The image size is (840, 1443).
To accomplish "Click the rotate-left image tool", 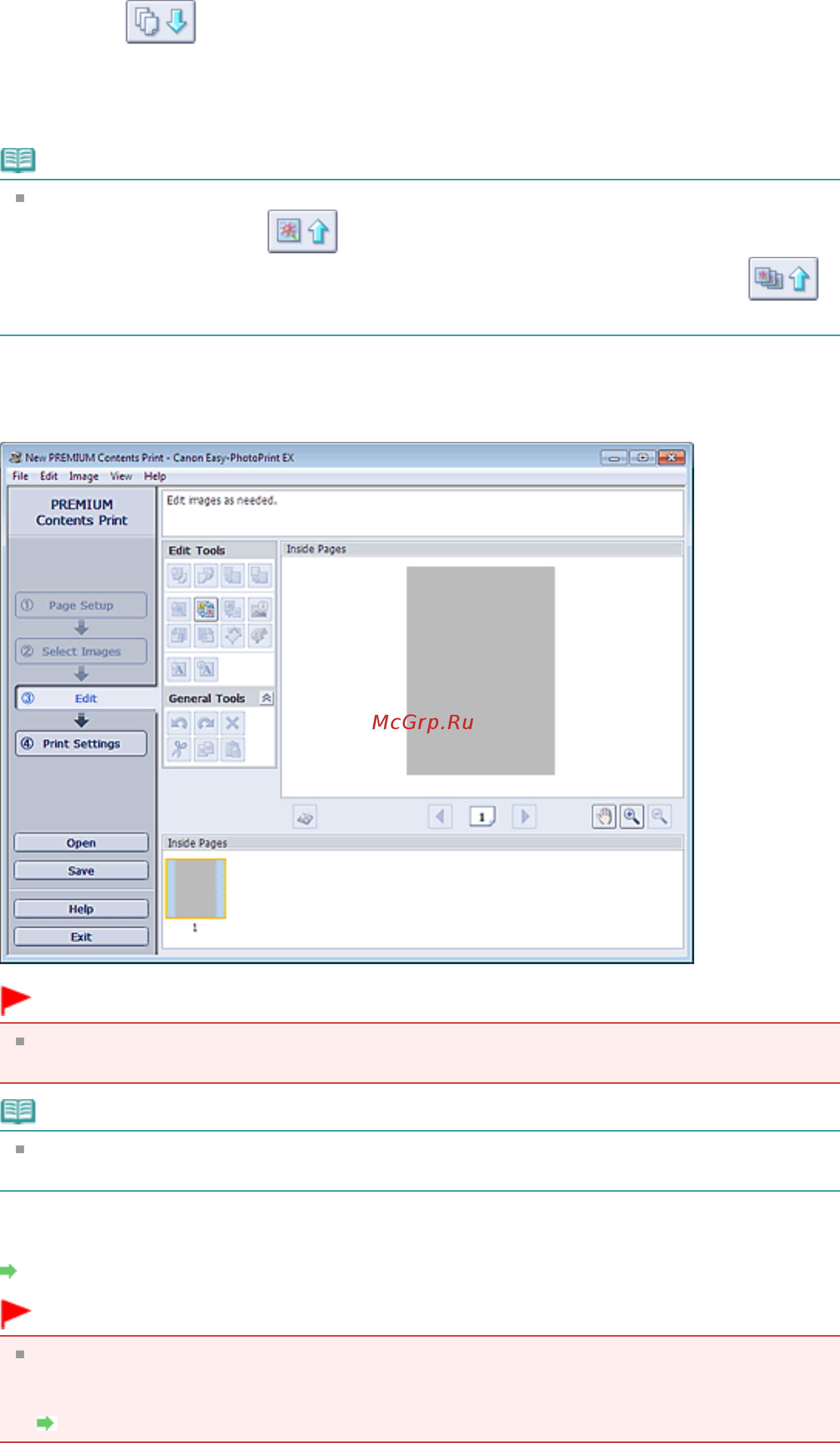I will pos(179,576).
